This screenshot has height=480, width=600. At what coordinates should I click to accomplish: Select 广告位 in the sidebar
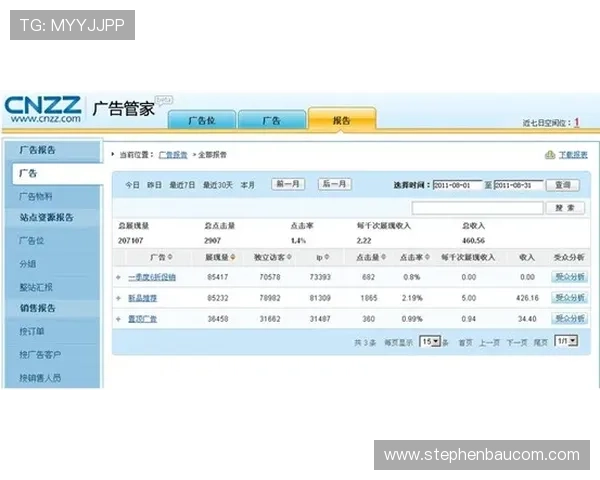point(32,241)
